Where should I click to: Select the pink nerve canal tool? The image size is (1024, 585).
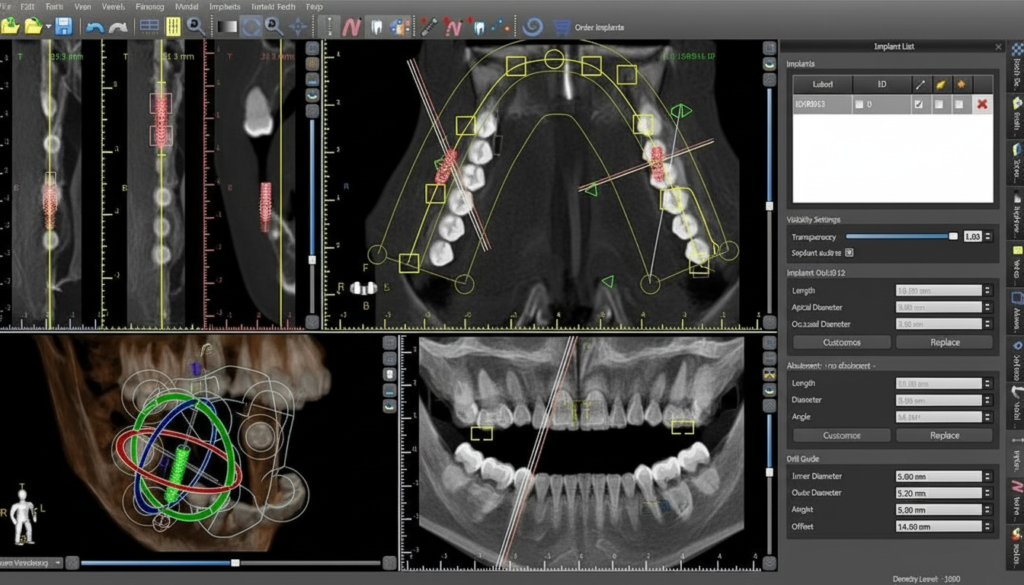point(352,27)
